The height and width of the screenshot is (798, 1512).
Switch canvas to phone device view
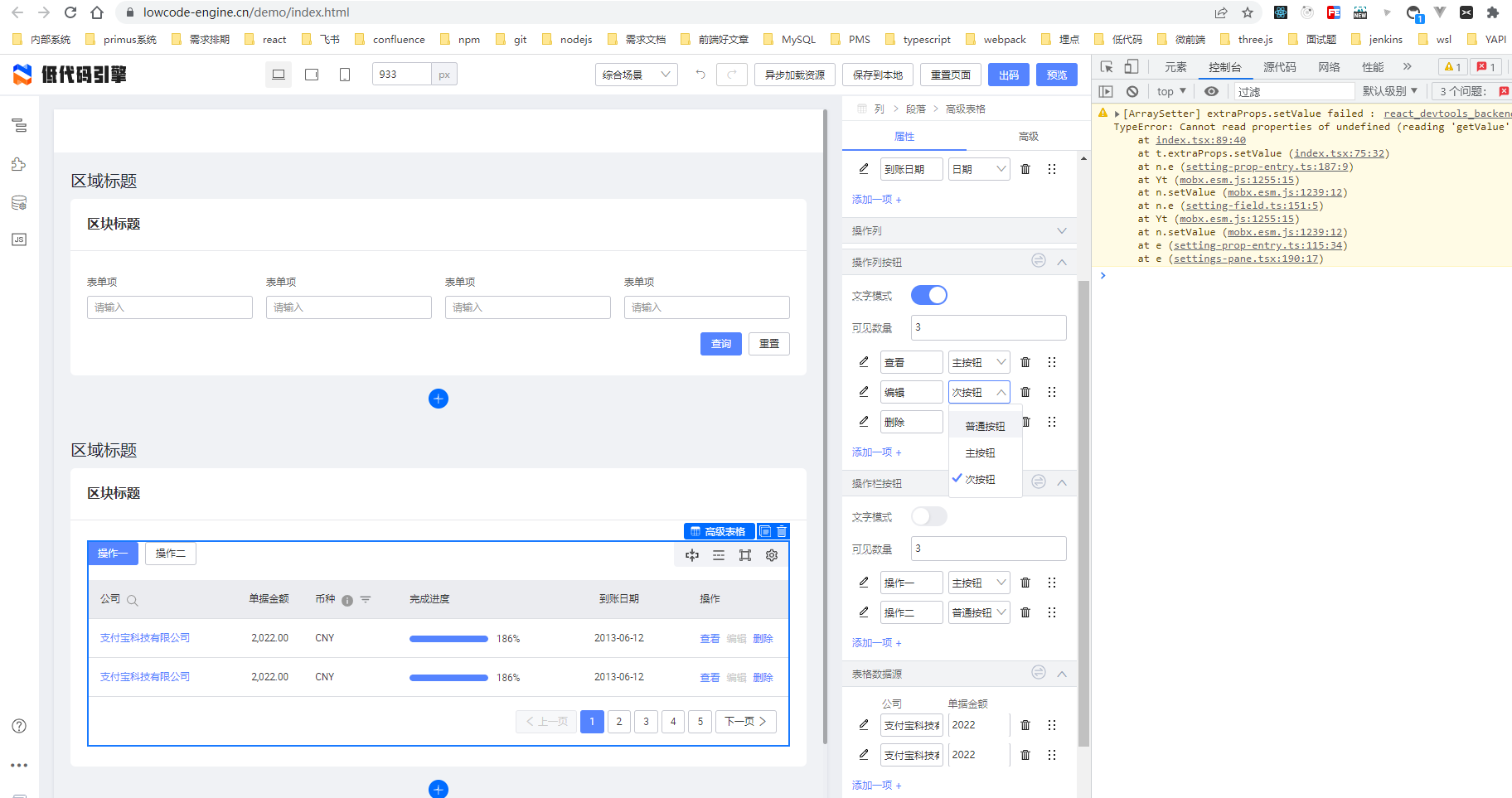click(345, 75)
